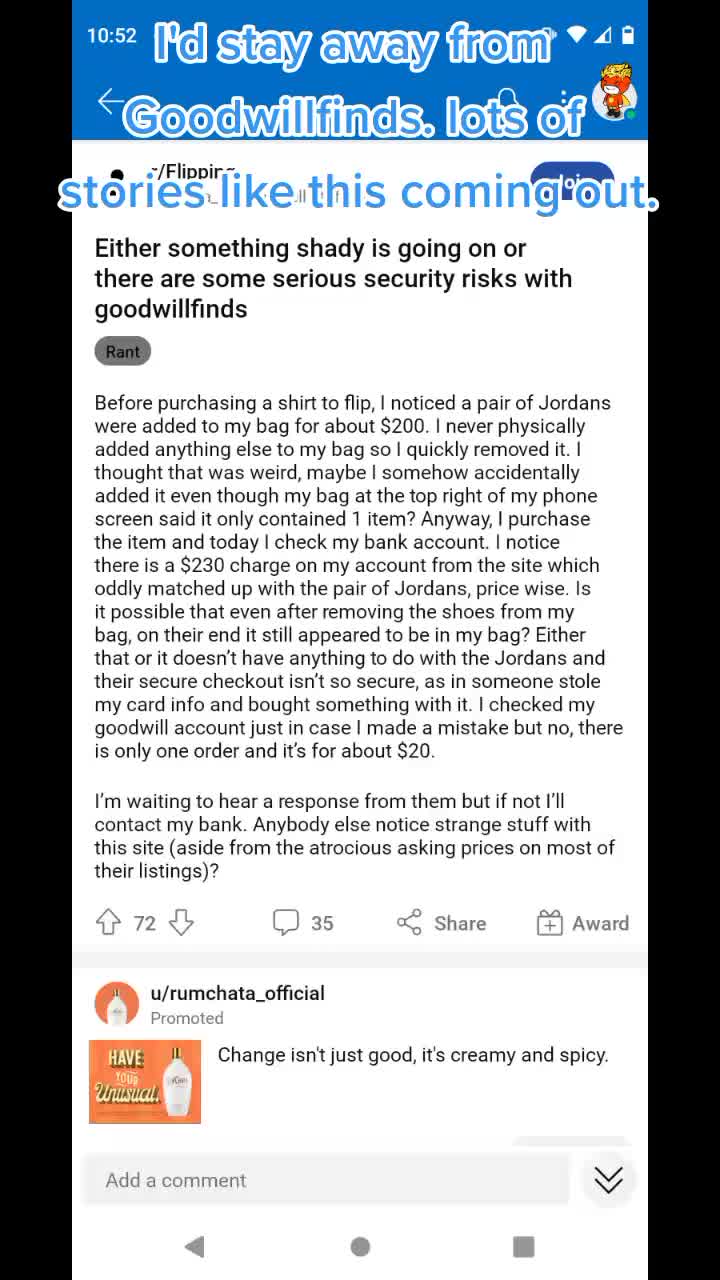Downvote the goodwillfinds post
The height and width of the screenshot is (1280, 720).
tap(181, 922)
